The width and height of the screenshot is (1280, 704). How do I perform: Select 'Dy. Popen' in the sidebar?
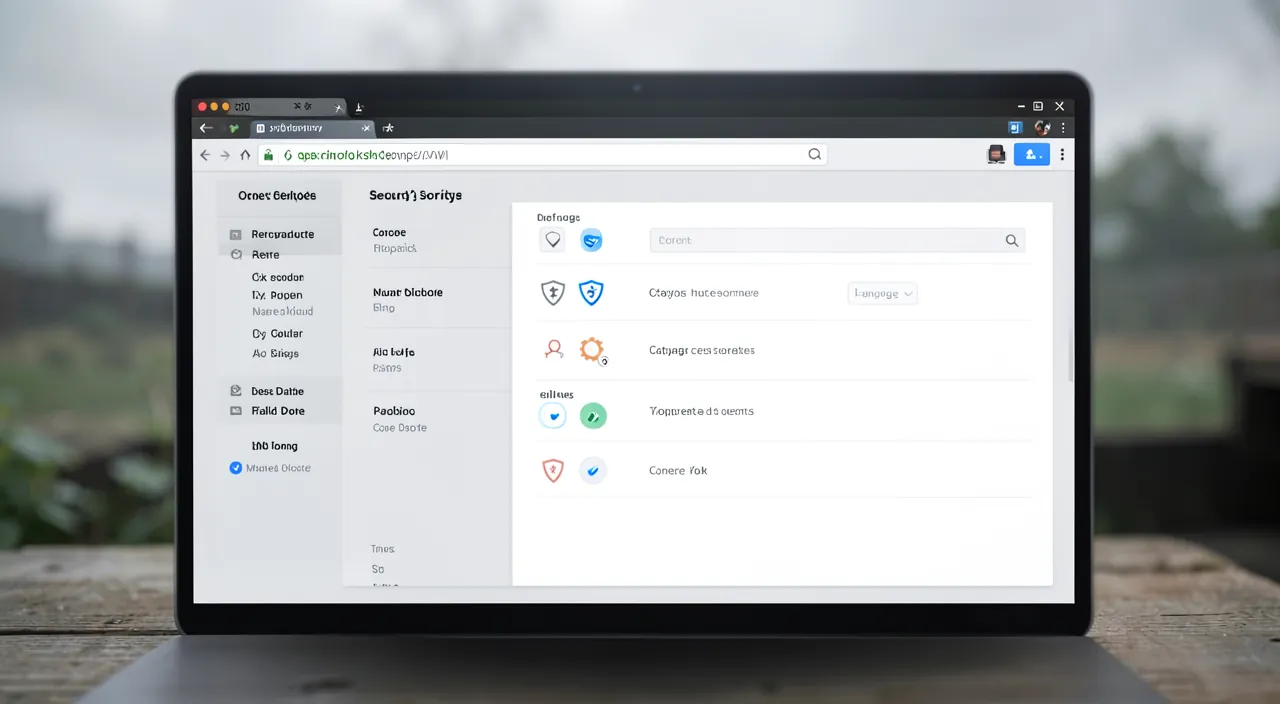pos(277,295)
